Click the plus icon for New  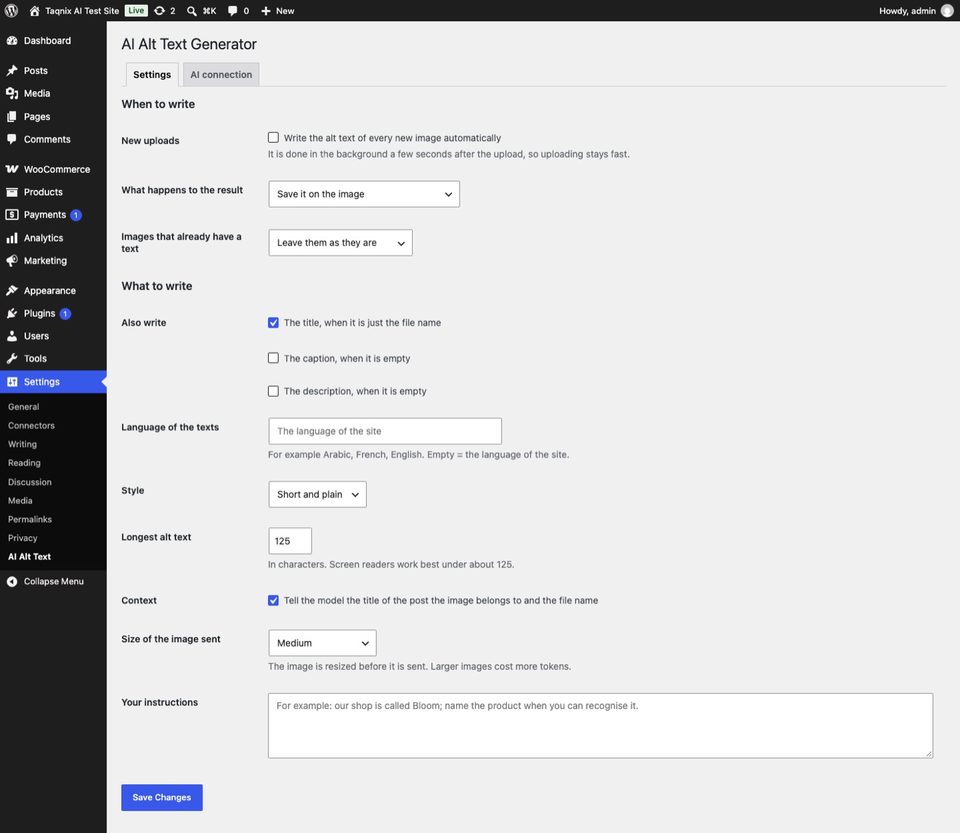click(x=266, y=10)
